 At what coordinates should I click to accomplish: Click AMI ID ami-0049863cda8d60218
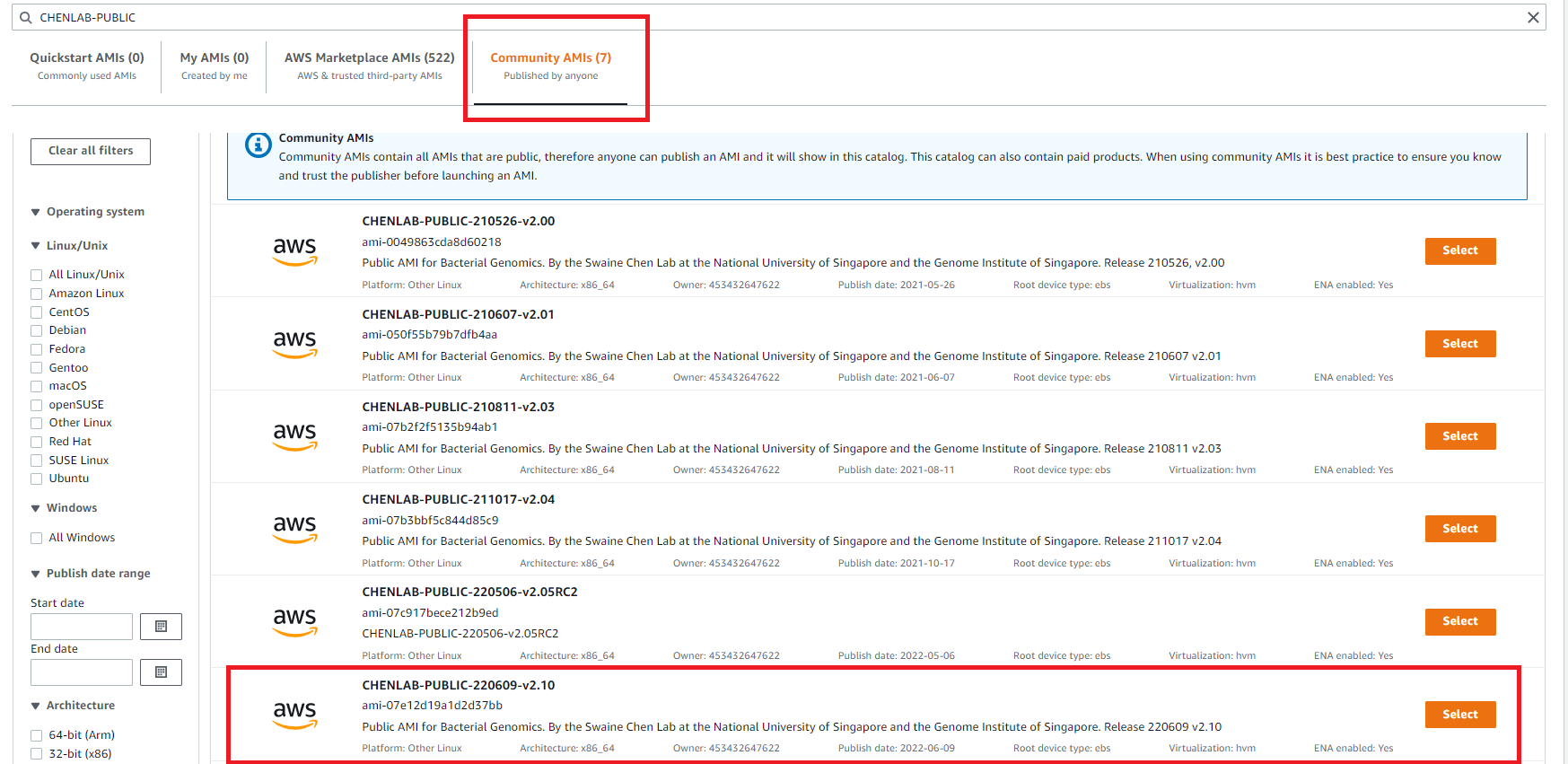pos(432,242)
